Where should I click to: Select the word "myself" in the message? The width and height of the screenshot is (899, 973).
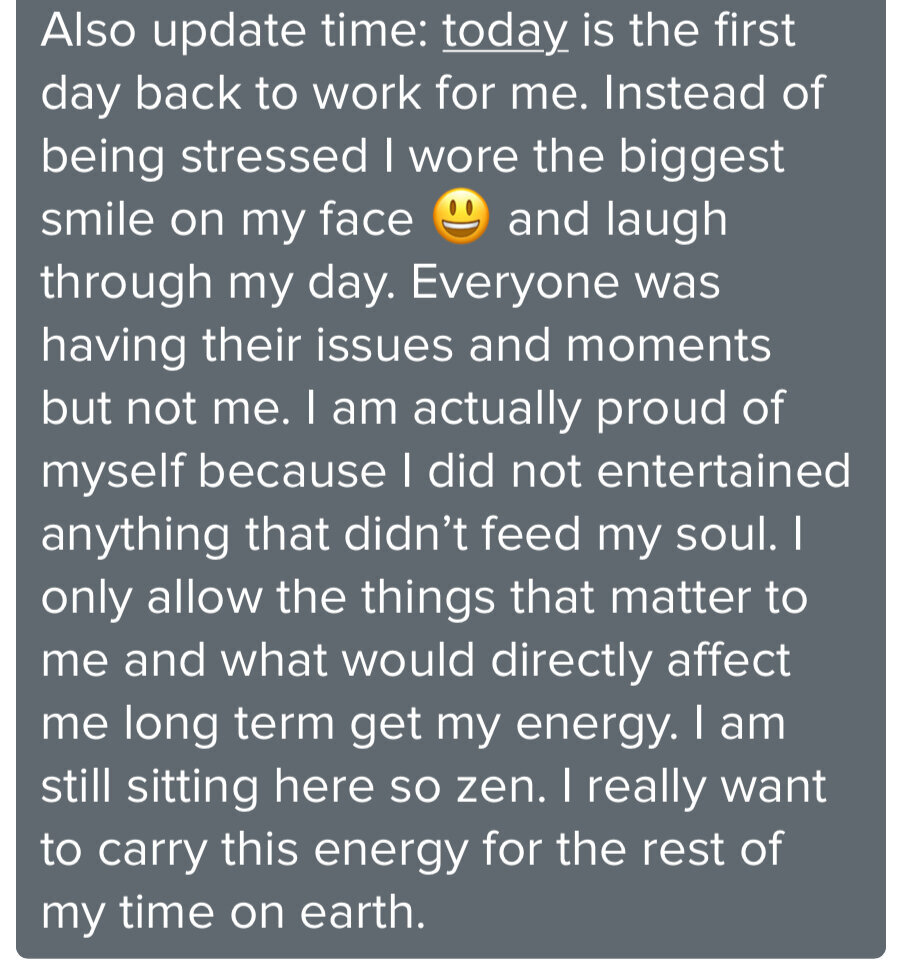pyautogui.click(x=114, y=473)
